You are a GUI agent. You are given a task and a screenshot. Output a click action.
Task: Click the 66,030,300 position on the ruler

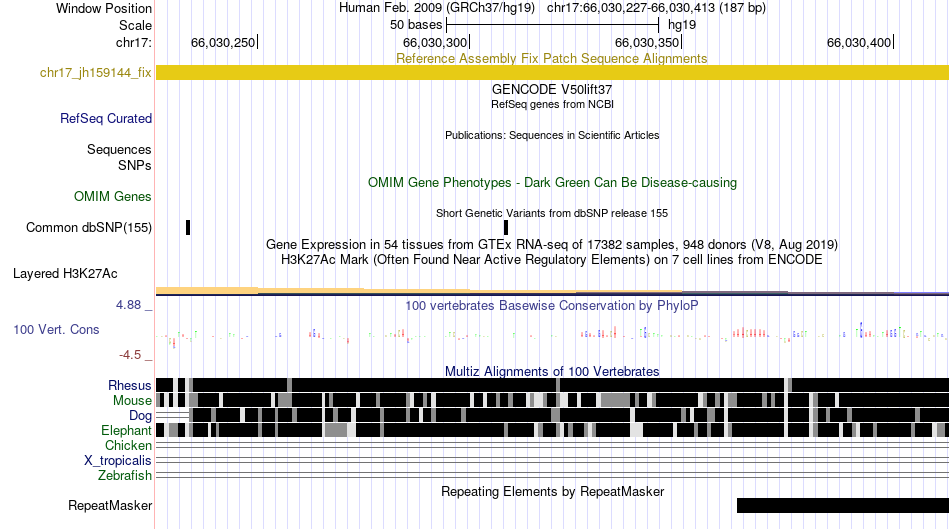(436, 42)
